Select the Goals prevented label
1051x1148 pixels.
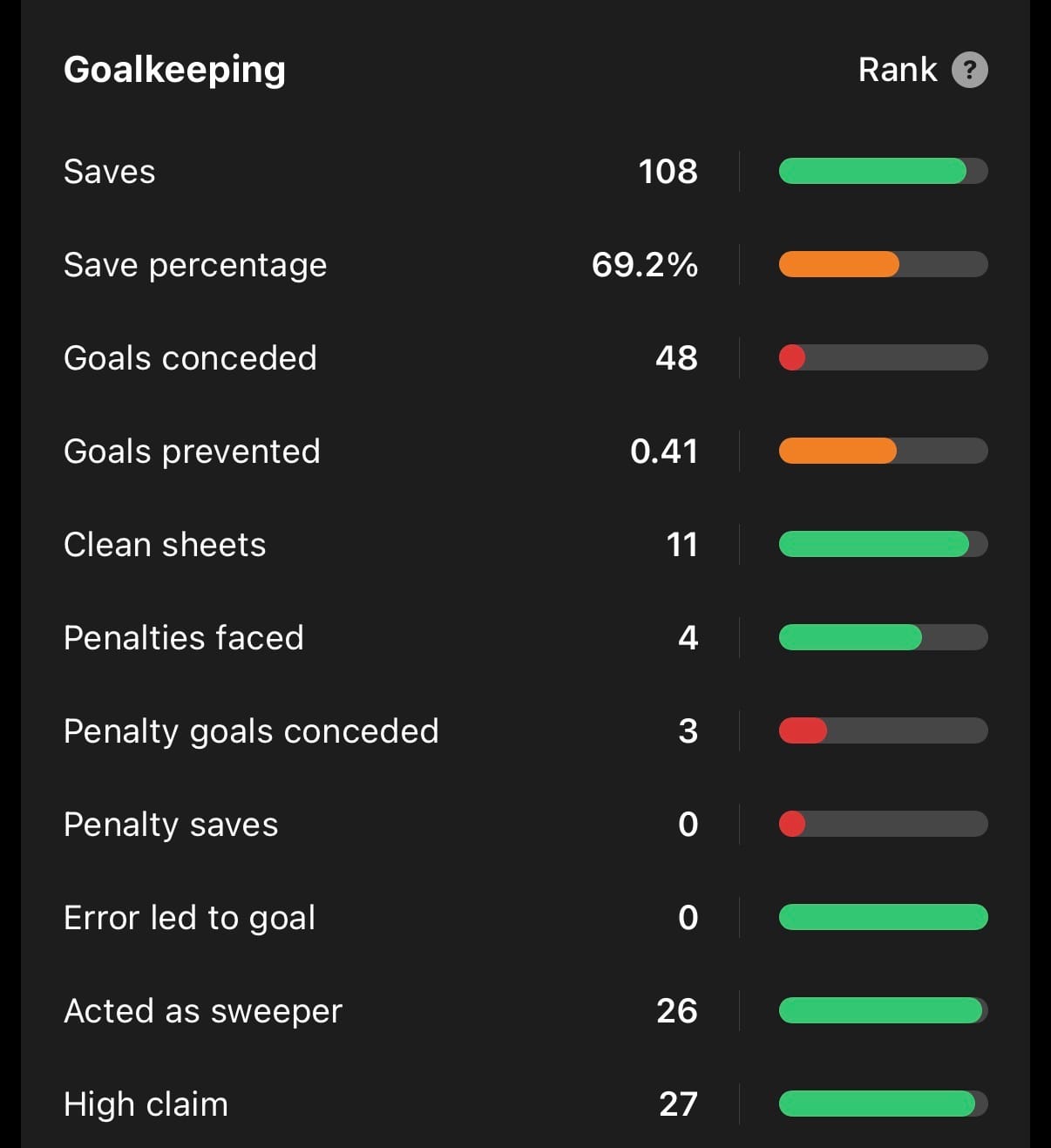coord(192,452)
